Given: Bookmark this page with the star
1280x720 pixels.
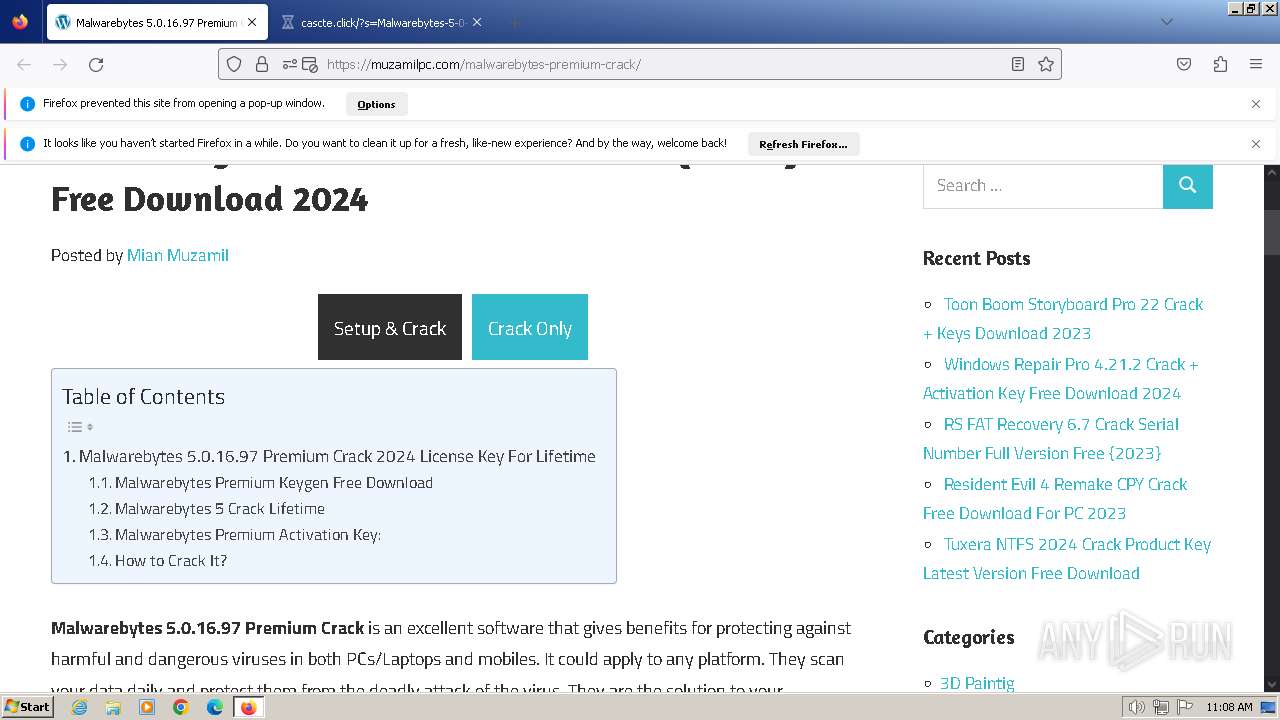Looking at the screenshot, I should point(1046,64).
